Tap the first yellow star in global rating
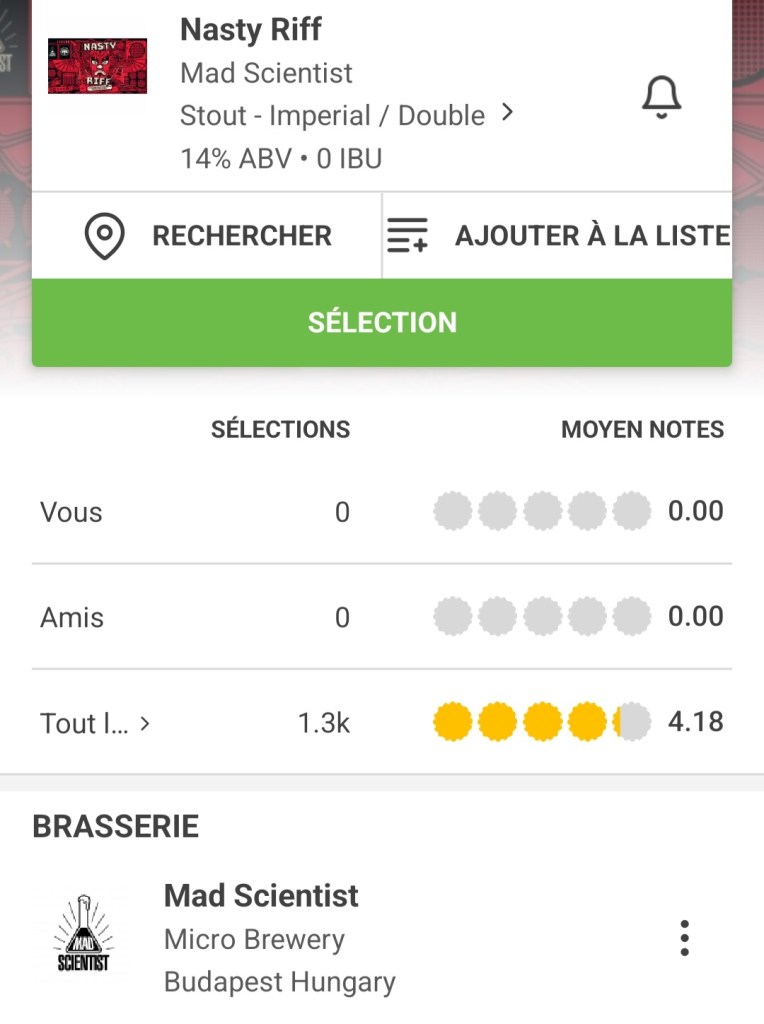Image resolution: width=764 pixels, height=1024 pixels. tap(452, 721)
